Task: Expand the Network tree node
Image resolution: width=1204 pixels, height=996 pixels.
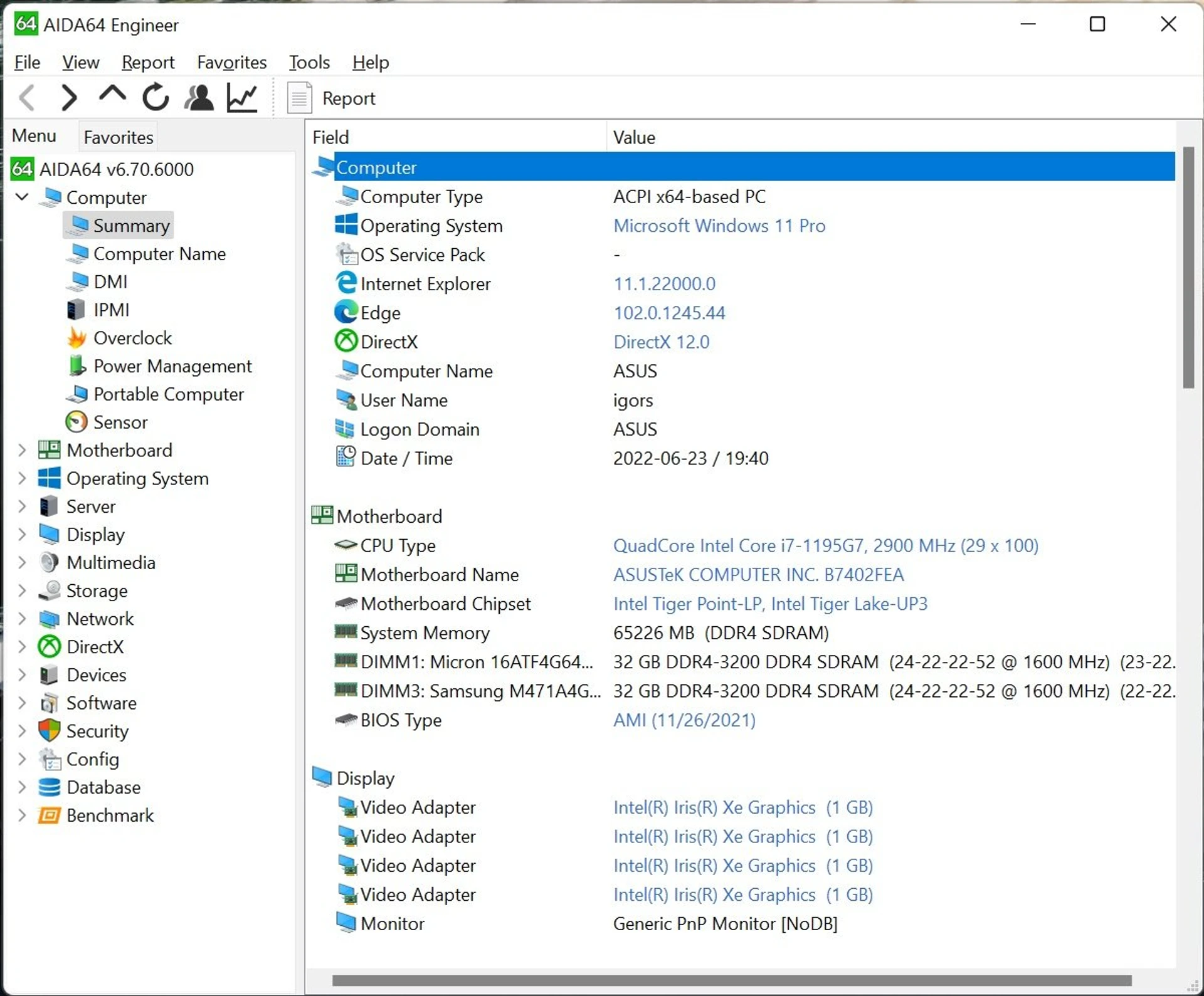Action: 22,619
